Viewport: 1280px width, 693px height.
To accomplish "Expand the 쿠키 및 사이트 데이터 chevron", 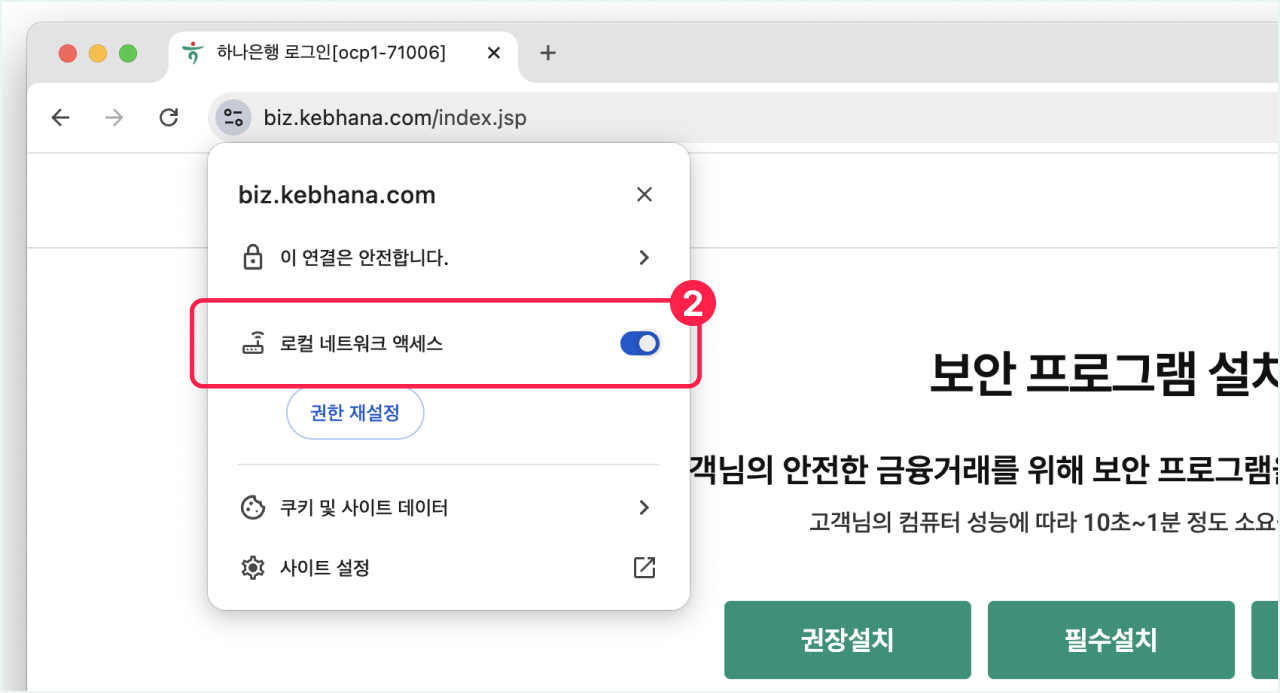I will (644, 508).
